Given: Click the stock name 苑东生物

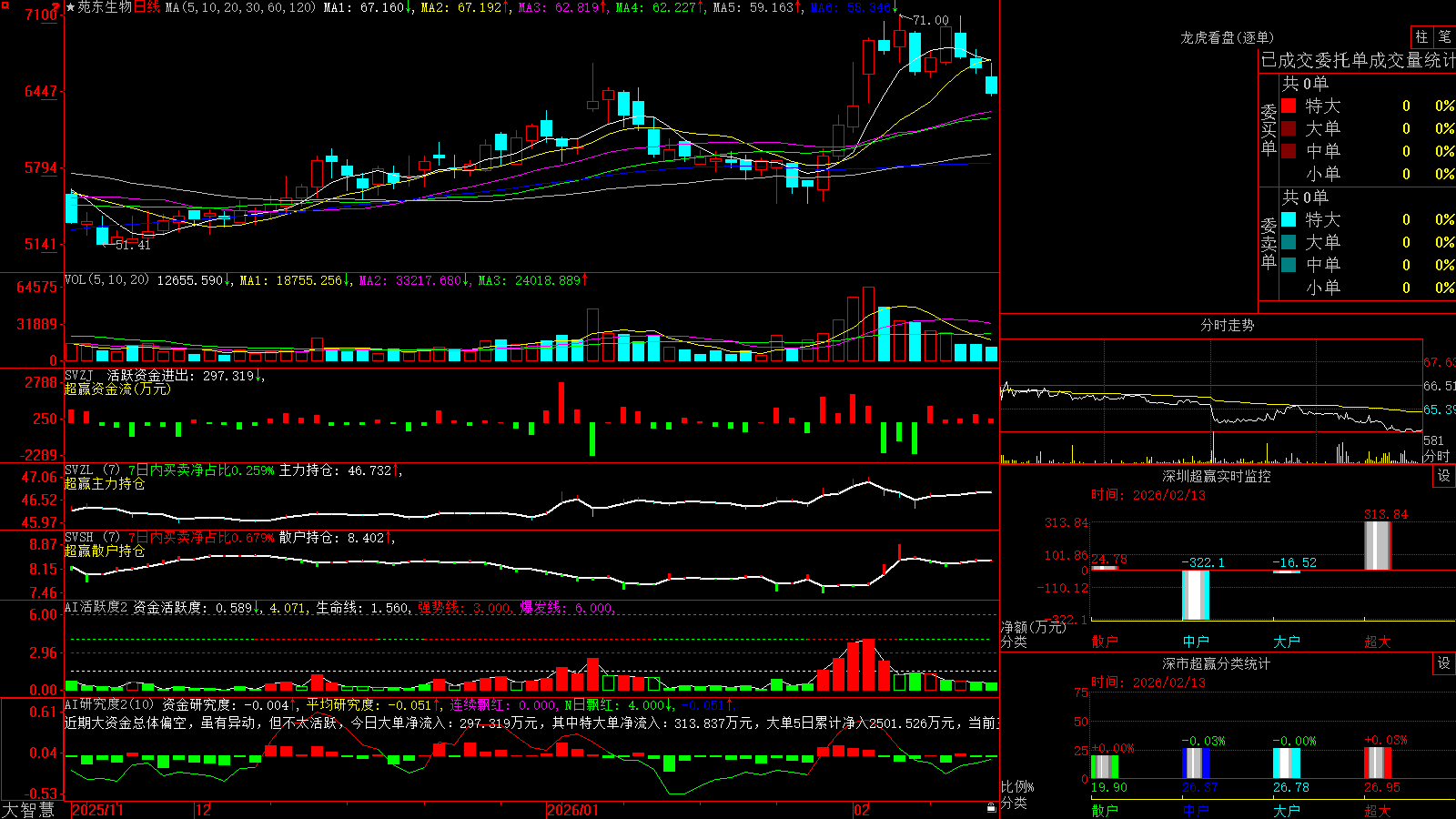Looking at the screenshot, I should (x=105, y=7).
